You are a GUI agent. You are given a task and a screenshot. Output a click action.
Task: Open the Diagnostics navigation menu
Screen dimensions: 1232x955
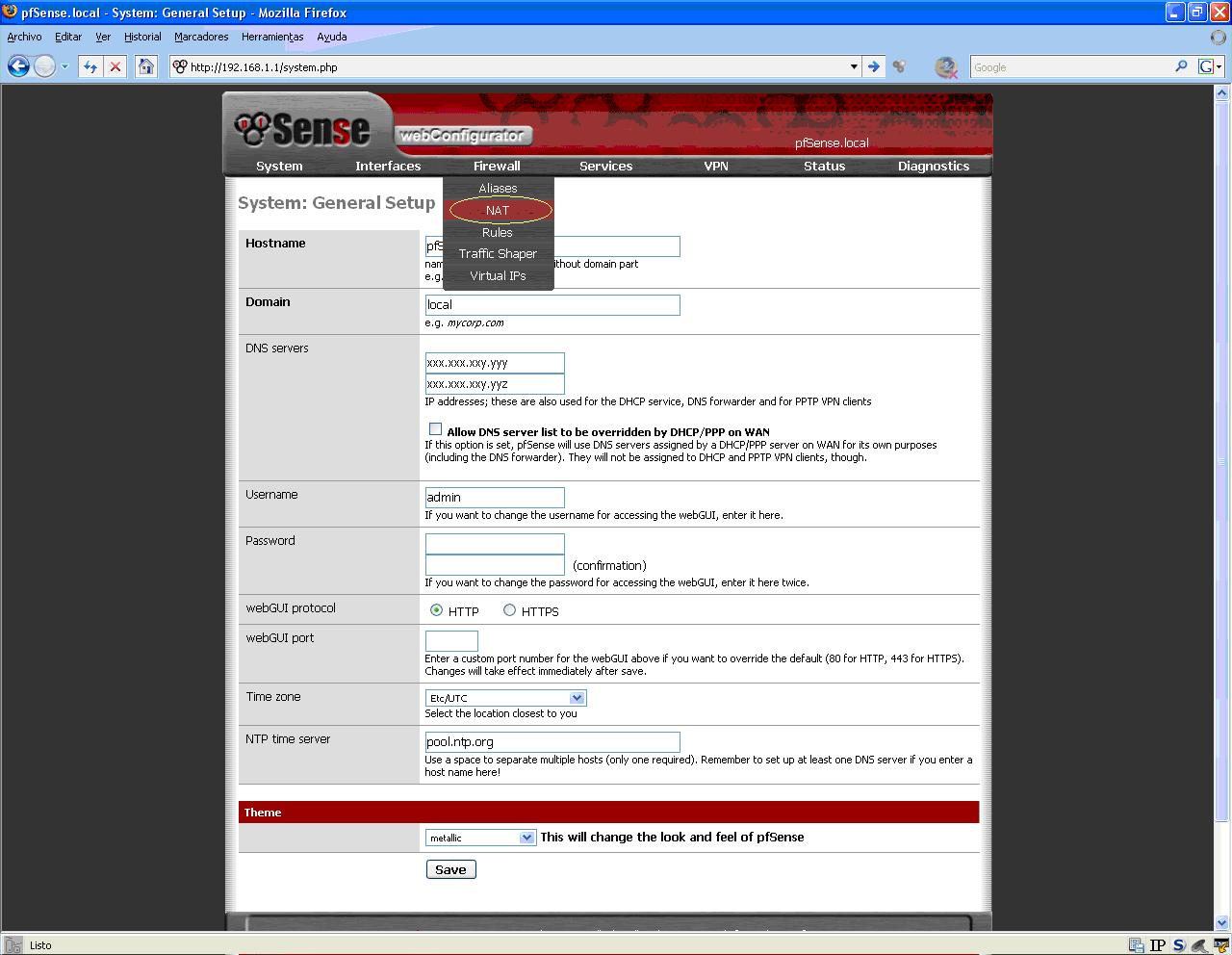point(934,166)
